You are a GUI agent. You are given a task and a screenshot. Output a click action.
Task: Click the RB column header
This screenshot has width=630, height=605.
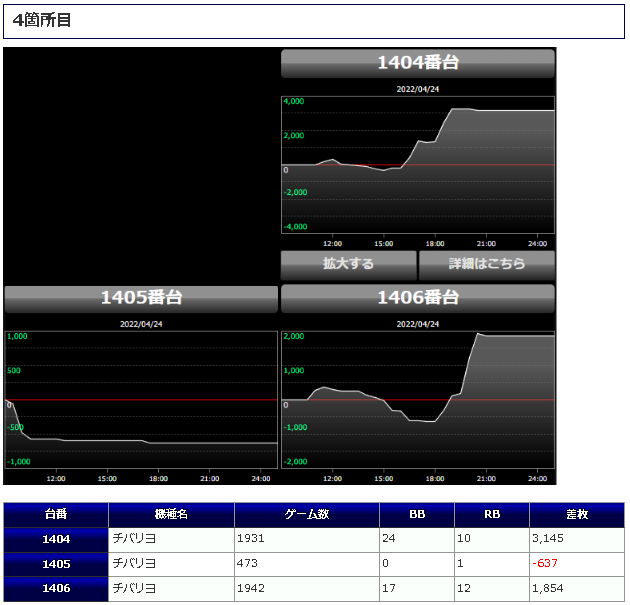492,515
